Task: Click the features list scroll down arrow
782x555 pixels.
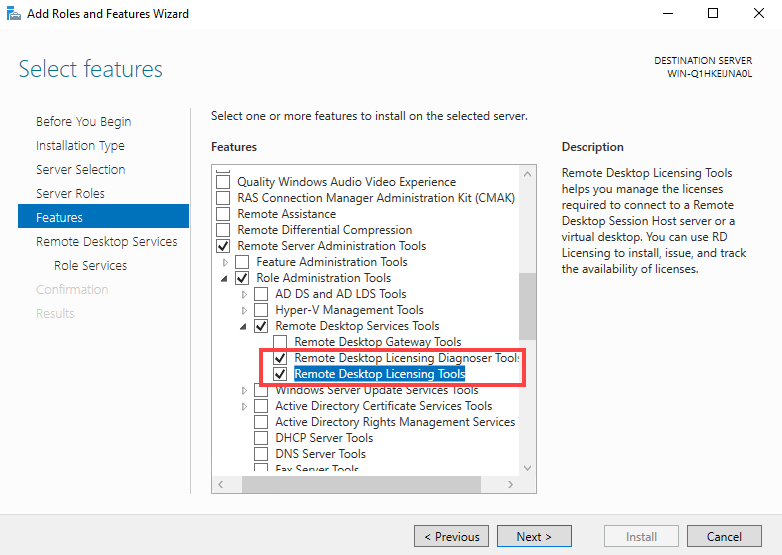Action: click(x=527, y=468)
